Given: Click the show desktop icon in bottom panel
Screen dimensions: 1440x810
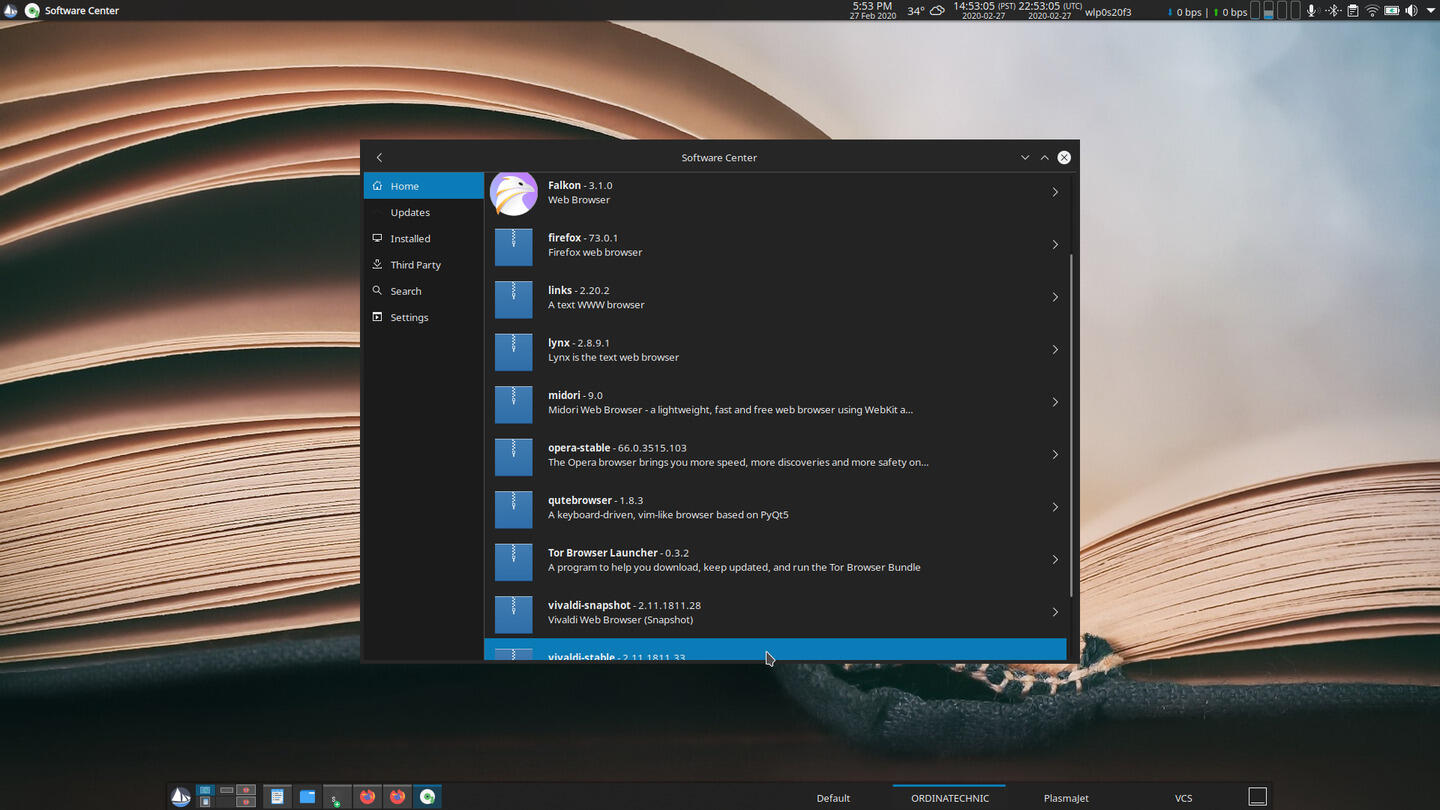Looking at the screenshot, I should coord(1258,797).
